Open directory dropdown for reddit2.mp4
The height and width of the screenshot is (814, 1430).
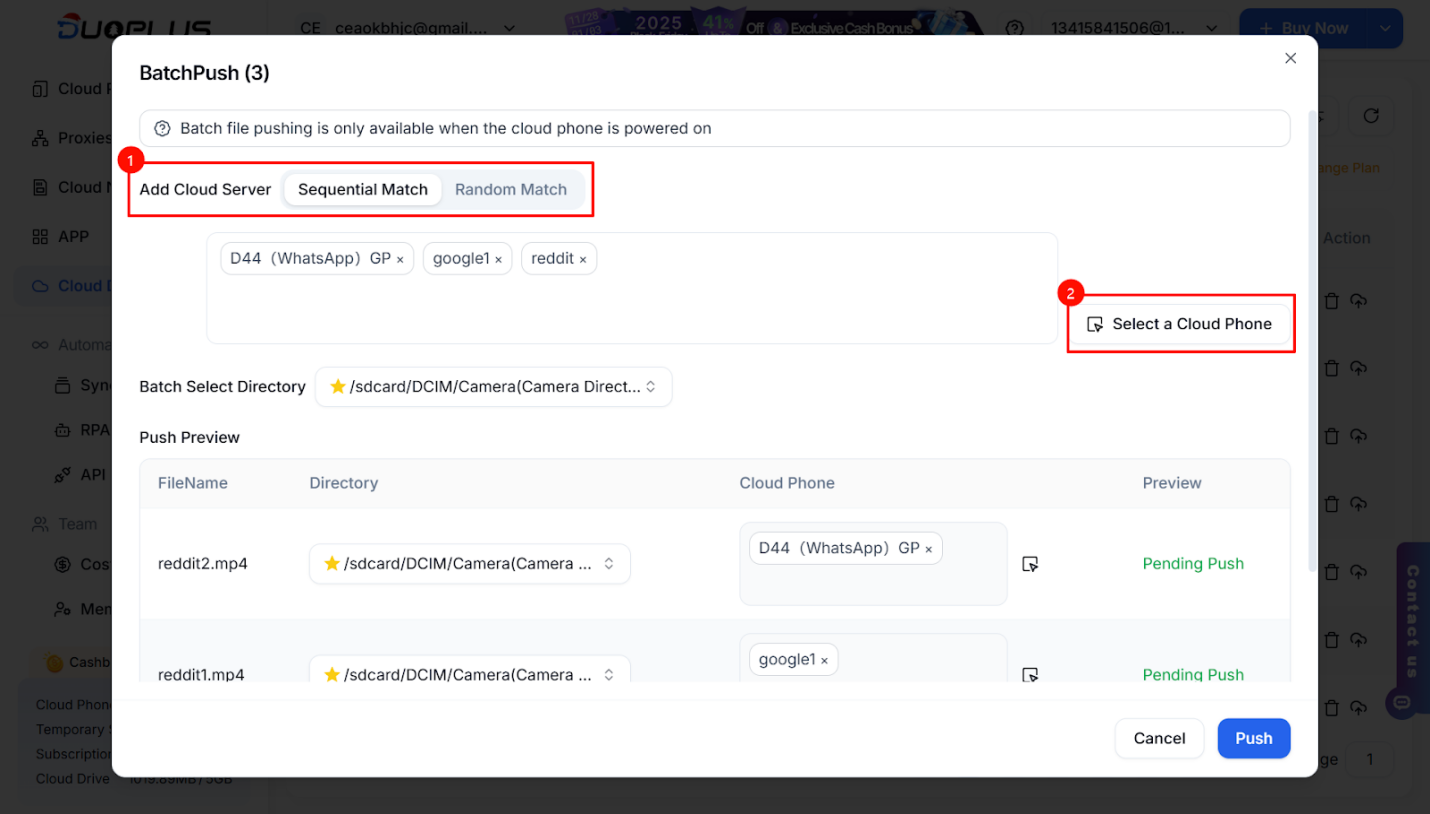point(469,564)
